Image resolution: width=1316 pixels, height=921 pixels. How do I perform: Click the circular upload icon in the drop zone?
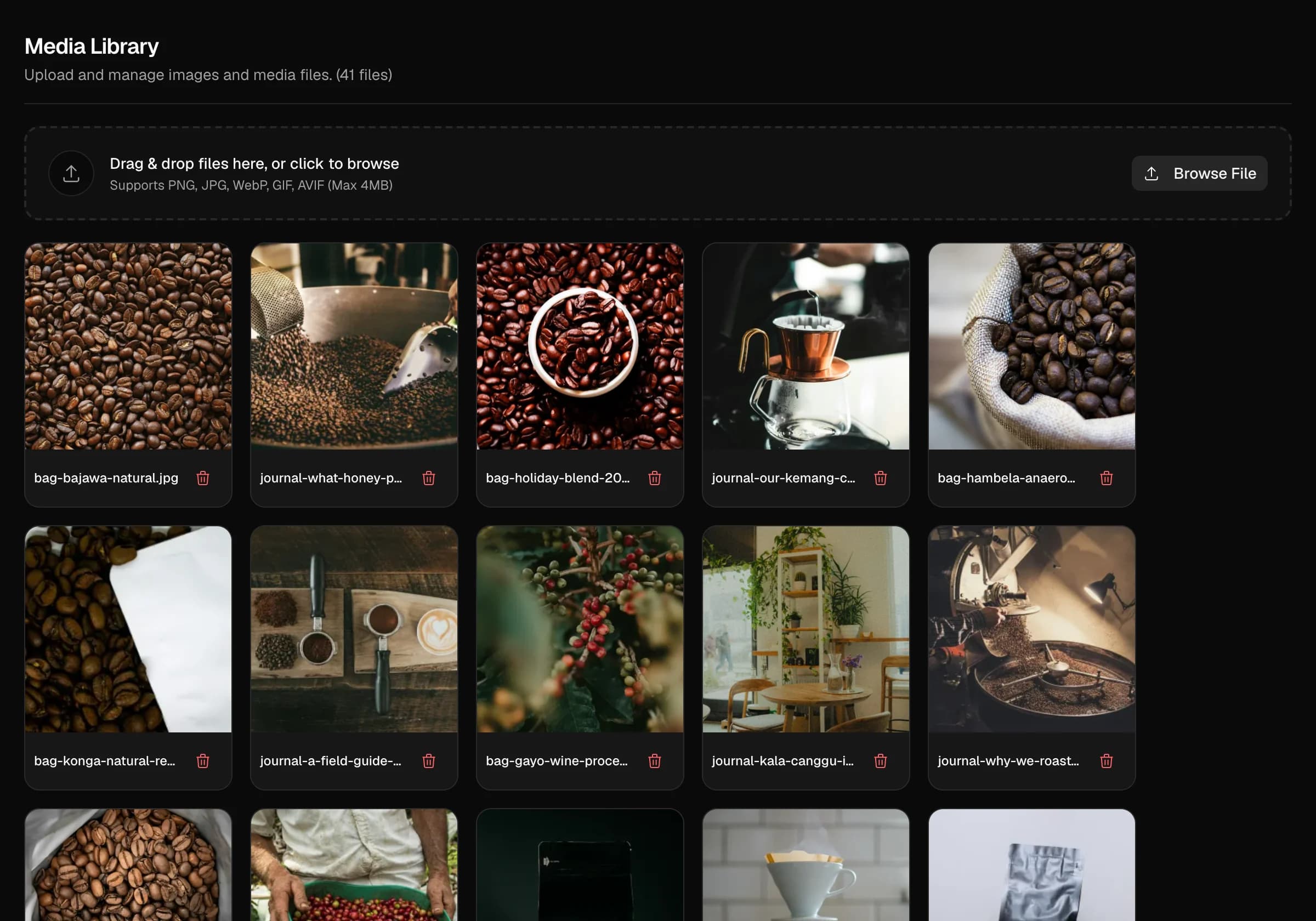[71, 173]
